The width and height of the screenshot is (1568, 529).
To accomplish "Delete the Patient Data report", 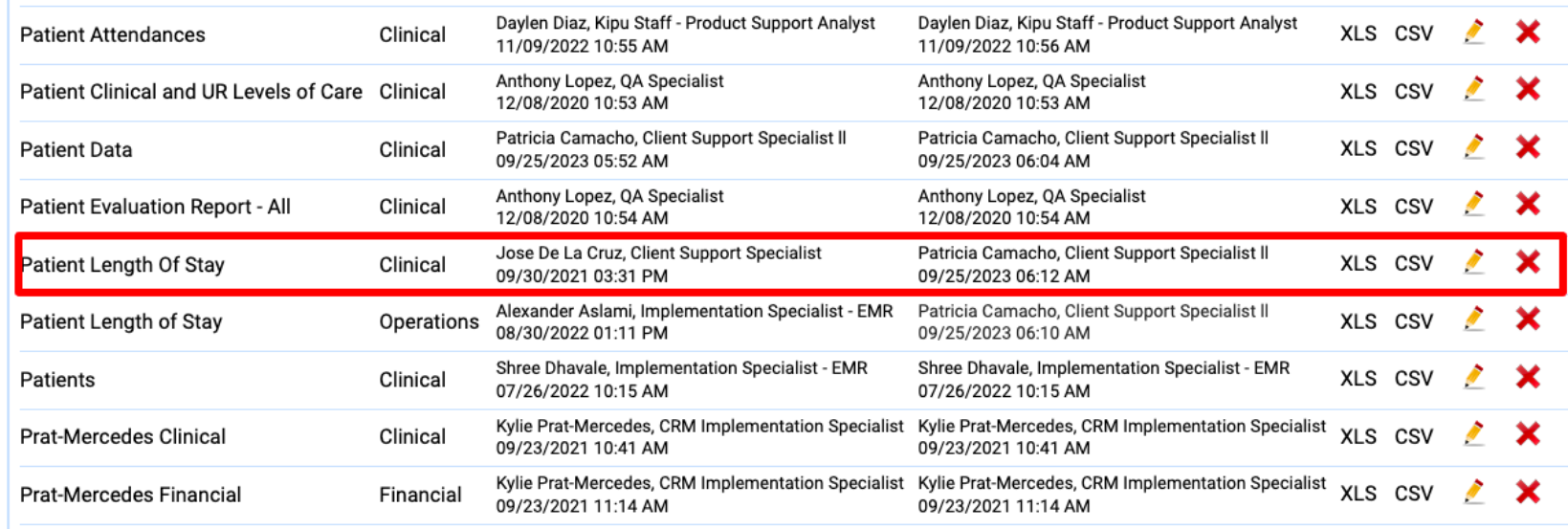I will (x=1528, y=148).
